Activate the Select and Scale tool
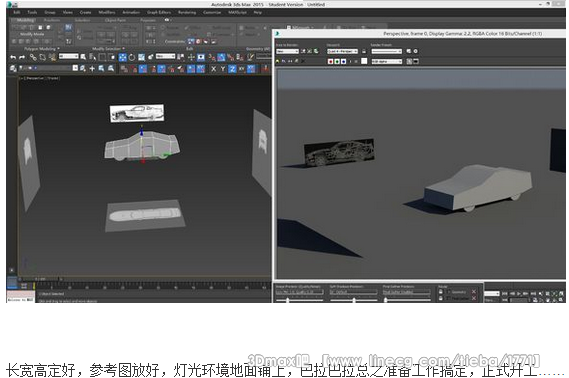The width and height of the screenshot is (569, 378). click(142, 57)
